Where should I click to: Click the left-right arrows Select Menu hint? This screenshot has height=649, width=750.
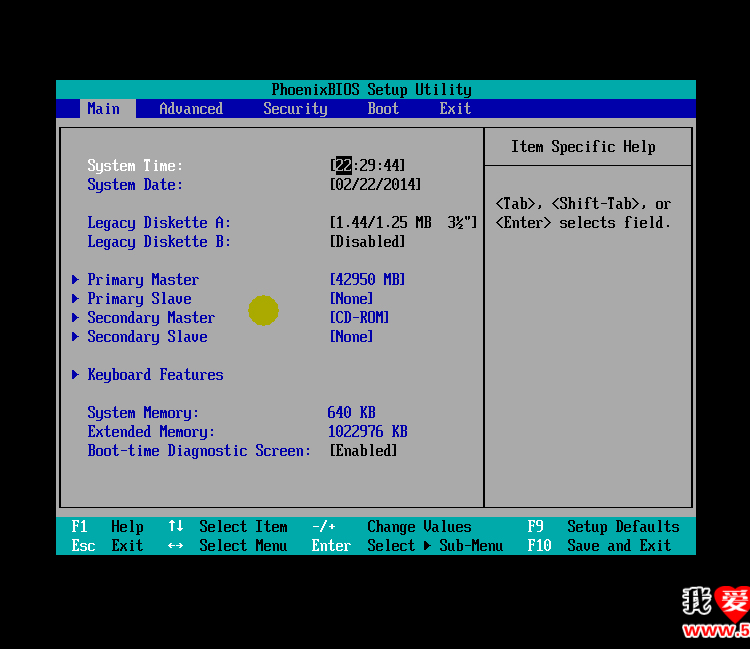[228, 546]
